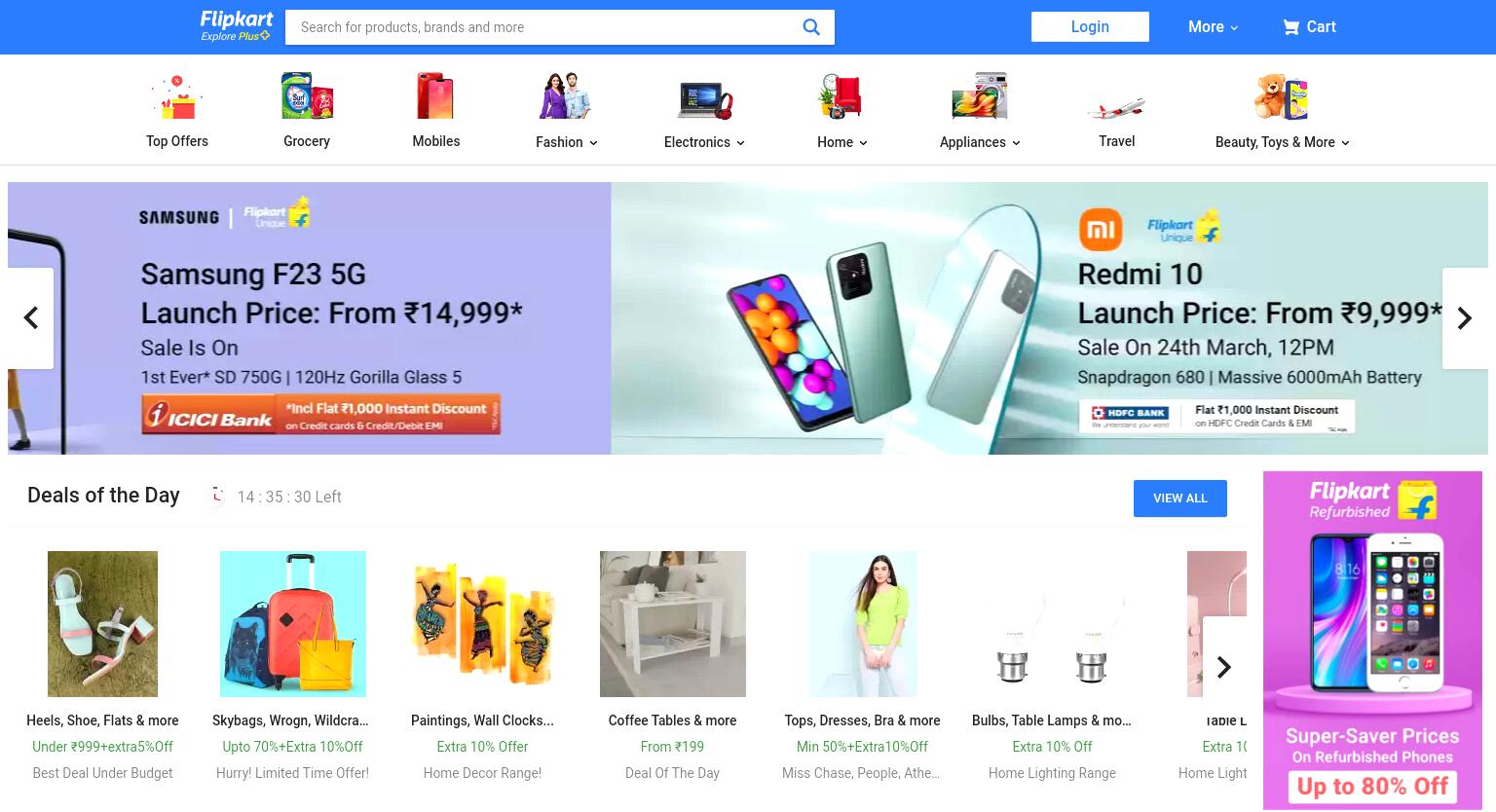Expand the More dropdown in header

pyautogui.click(x=1213, y=27)
